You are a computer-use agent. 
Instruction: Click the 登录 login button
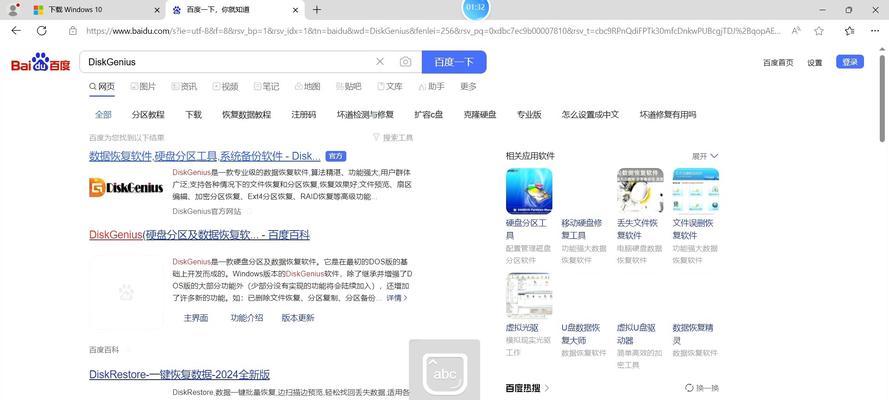tap(850, 62)
